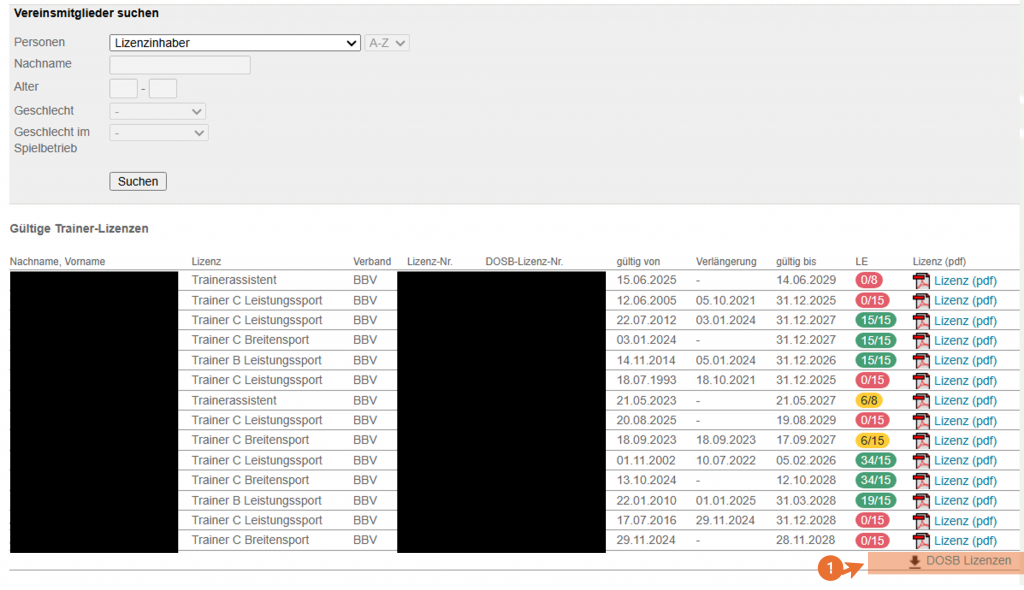Click the Lizenz (pdf) link for 17.07.2016 row

[965, 521]
